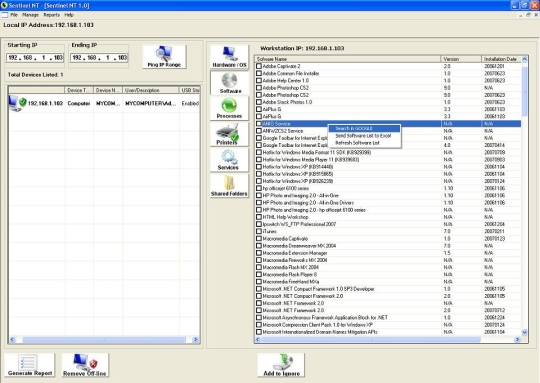
Task: Click the Remove Off-line button
Action: click(x=85, y=365)
